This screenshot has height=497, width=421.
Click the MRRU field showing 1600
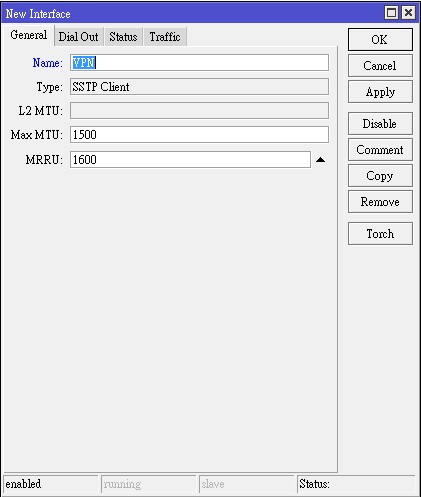pyautogui.click(x=190, y=160)
